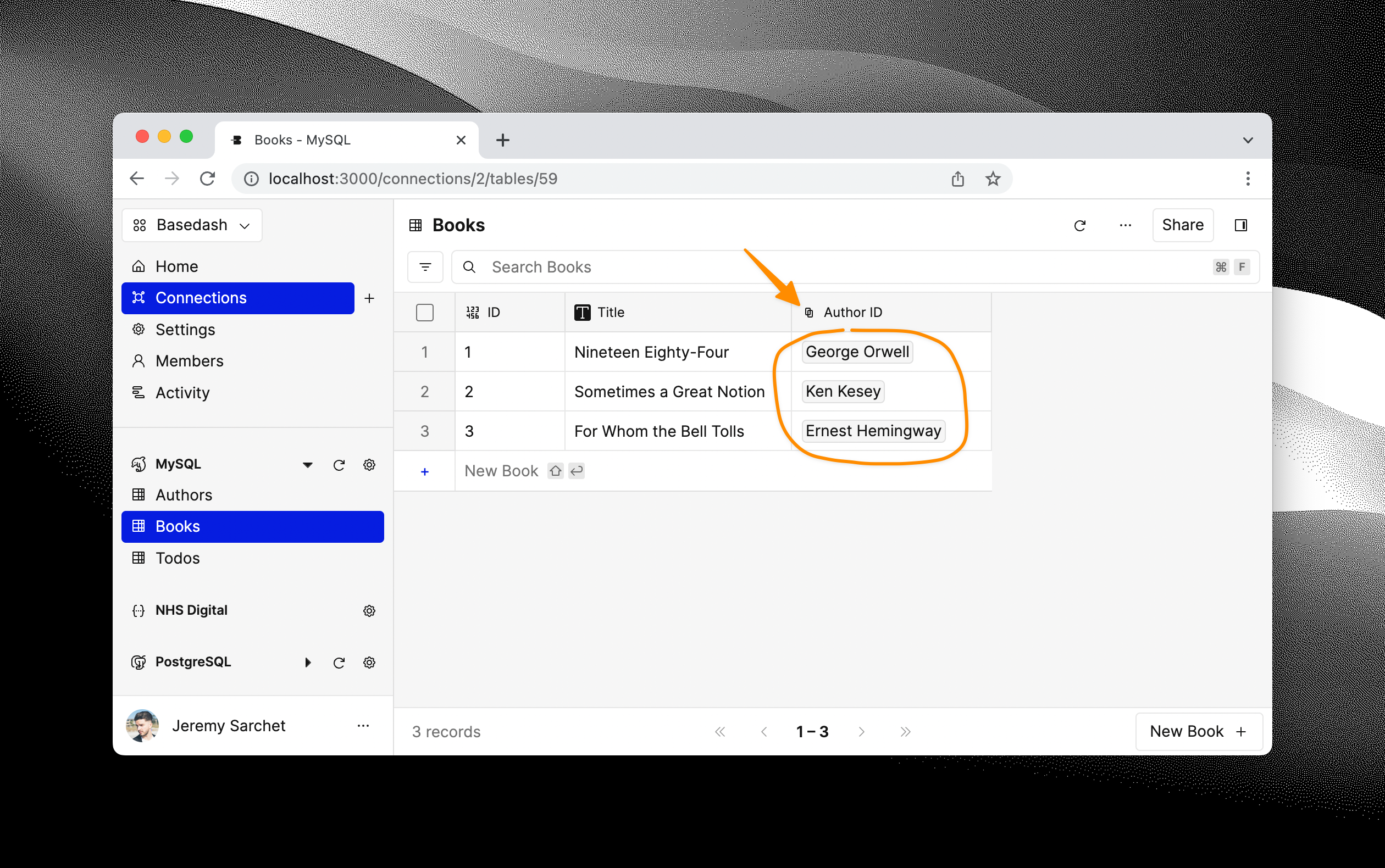Open NHS Digital settings gear

coord(370,610)
